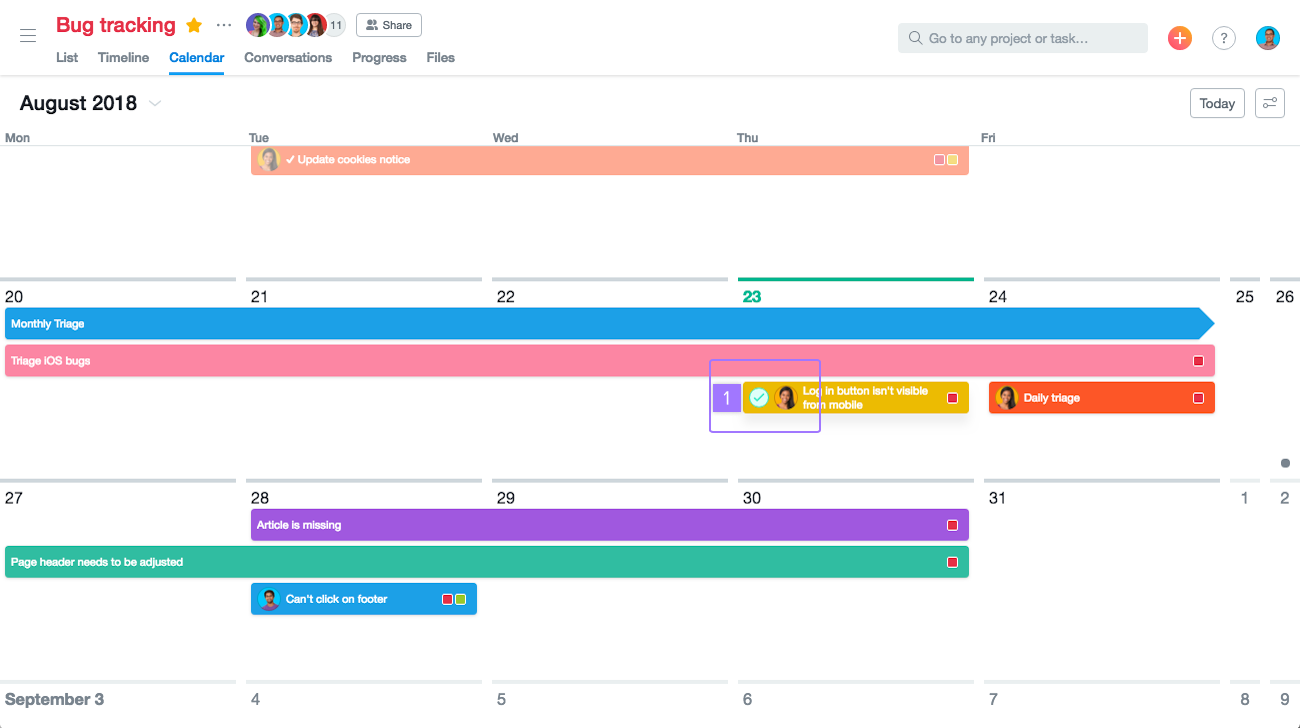Open the Daily triage task
Viewport: 1300px width, 728px height.
coord(1102,398)
